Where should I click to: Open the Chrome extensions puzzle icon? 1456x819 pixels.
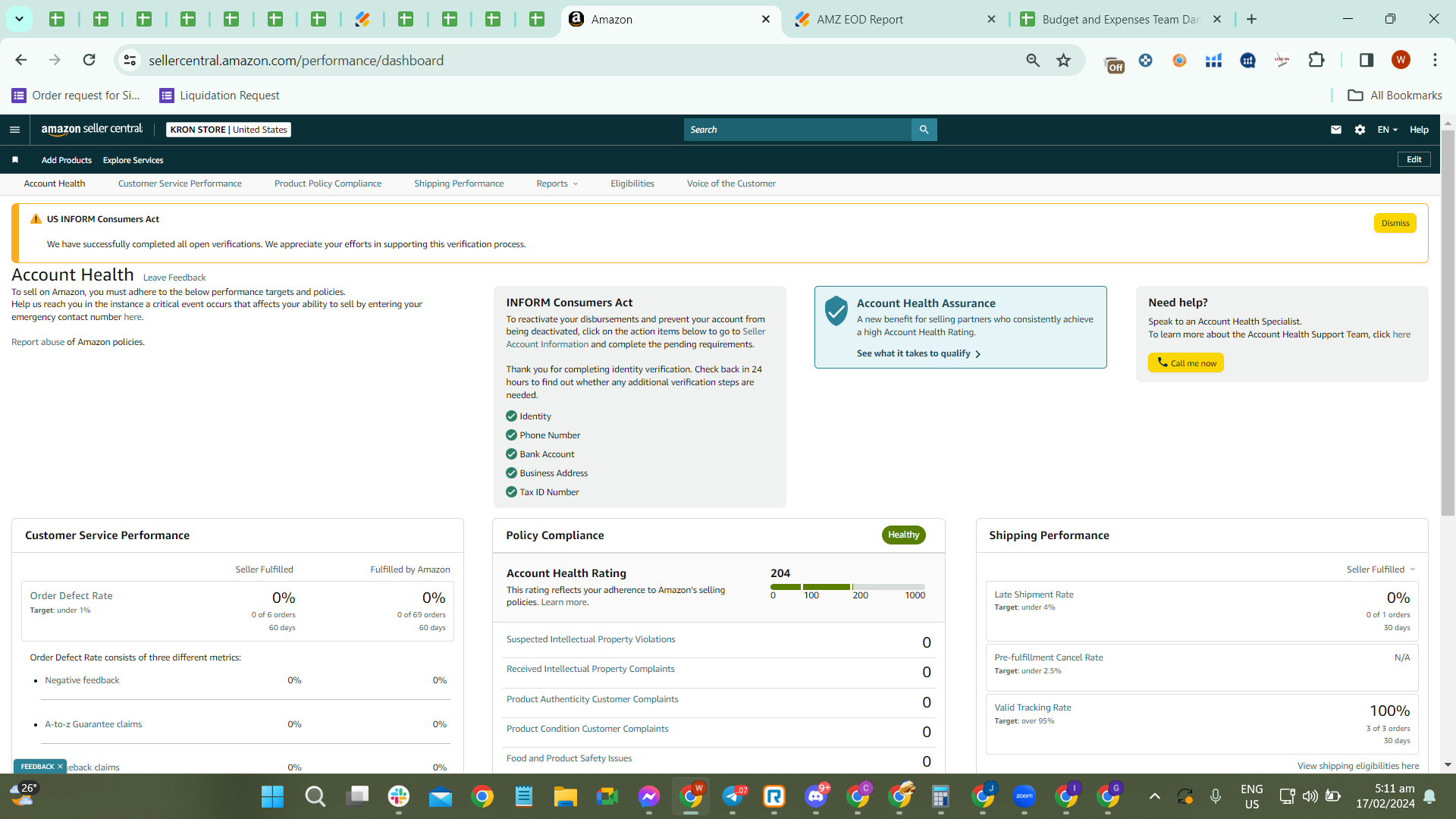[x=1316, y=60]
